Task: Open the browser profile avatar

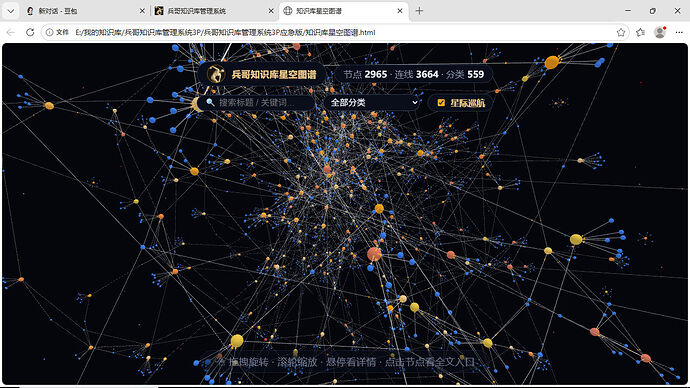Action: pyautogui.click(x=659, y=32)
